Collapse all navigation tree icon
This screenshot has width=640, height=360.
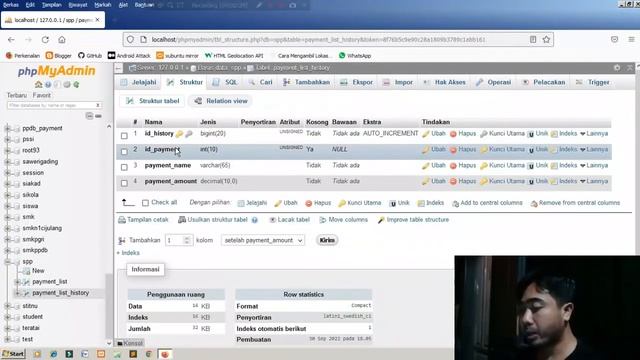89,116
